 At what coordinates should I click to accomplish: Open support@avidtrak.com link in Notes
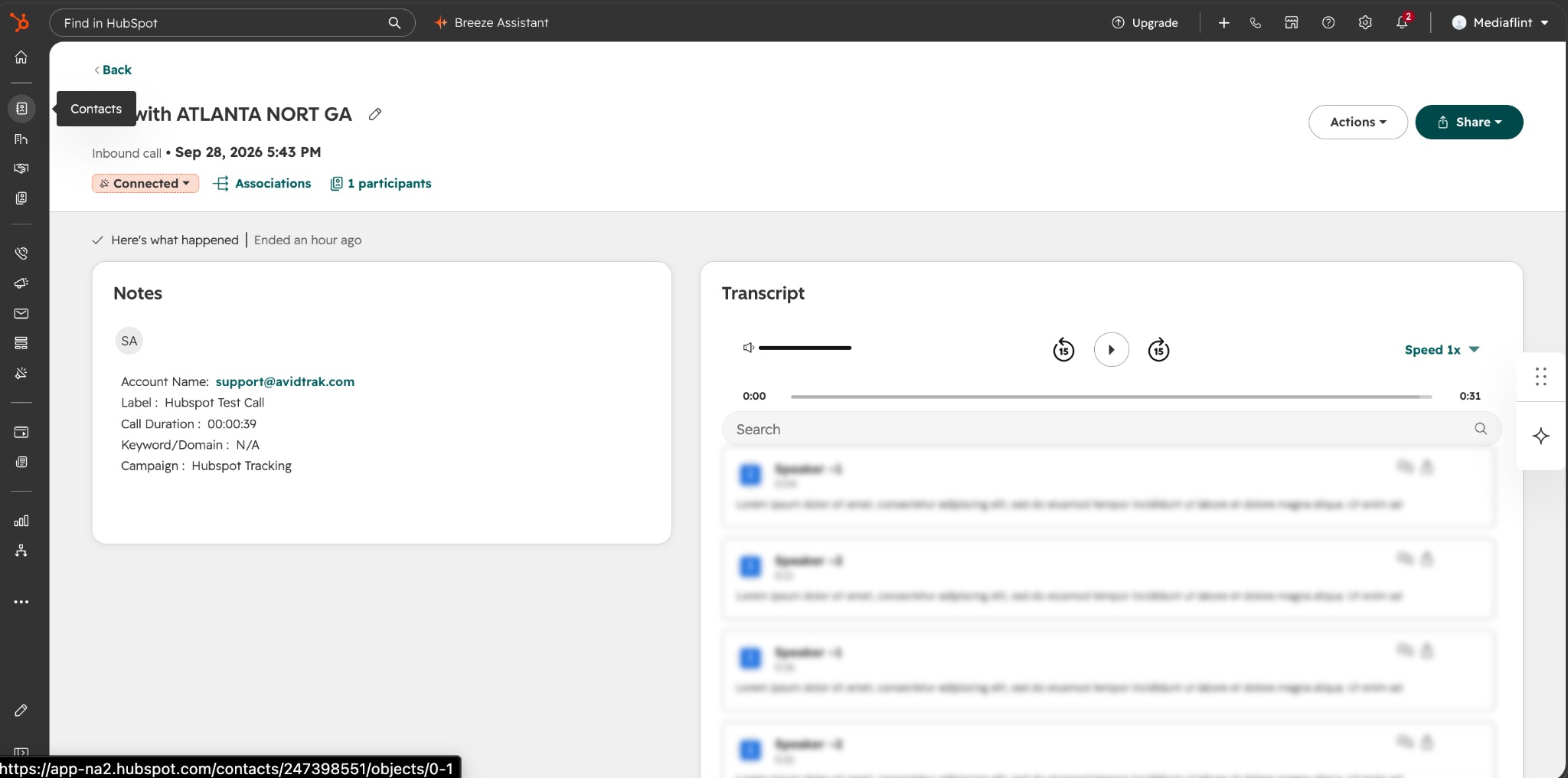point(285,381)
